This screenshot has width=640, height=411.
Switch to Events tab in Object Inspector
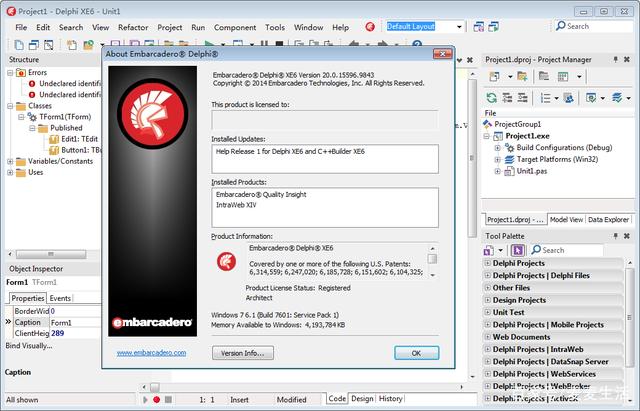point(60,298)
